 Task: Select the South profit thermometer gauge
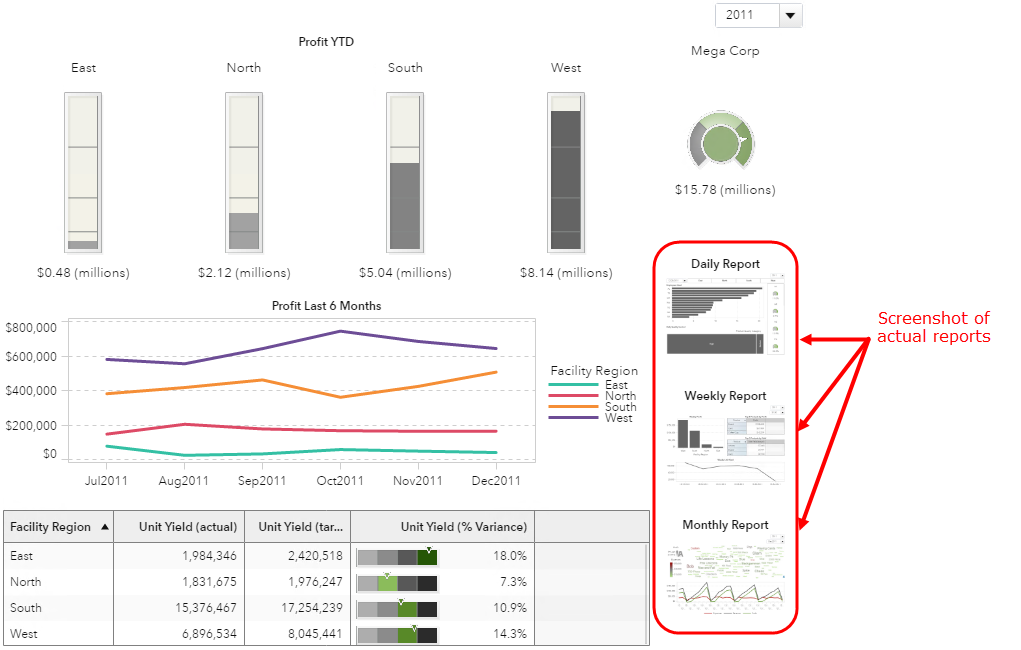point(405,171)
